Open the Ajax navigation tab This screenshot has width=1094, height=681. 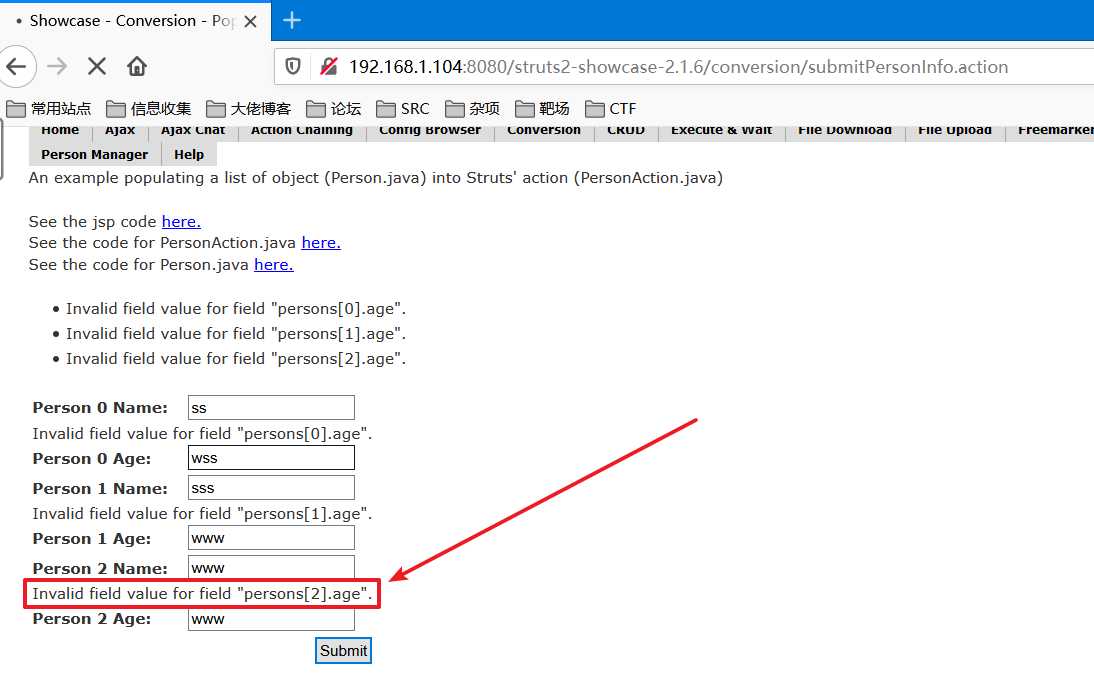coord(120,130)
